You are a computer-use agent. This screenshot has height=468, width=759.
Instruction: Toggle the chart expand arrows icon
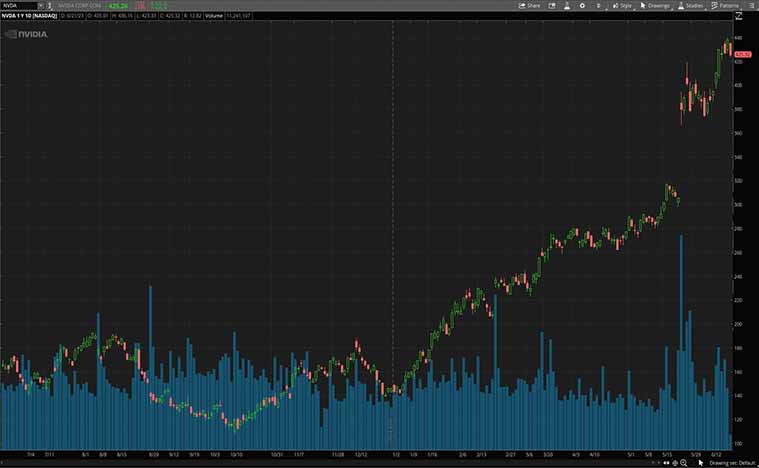(x=739, y=16)
